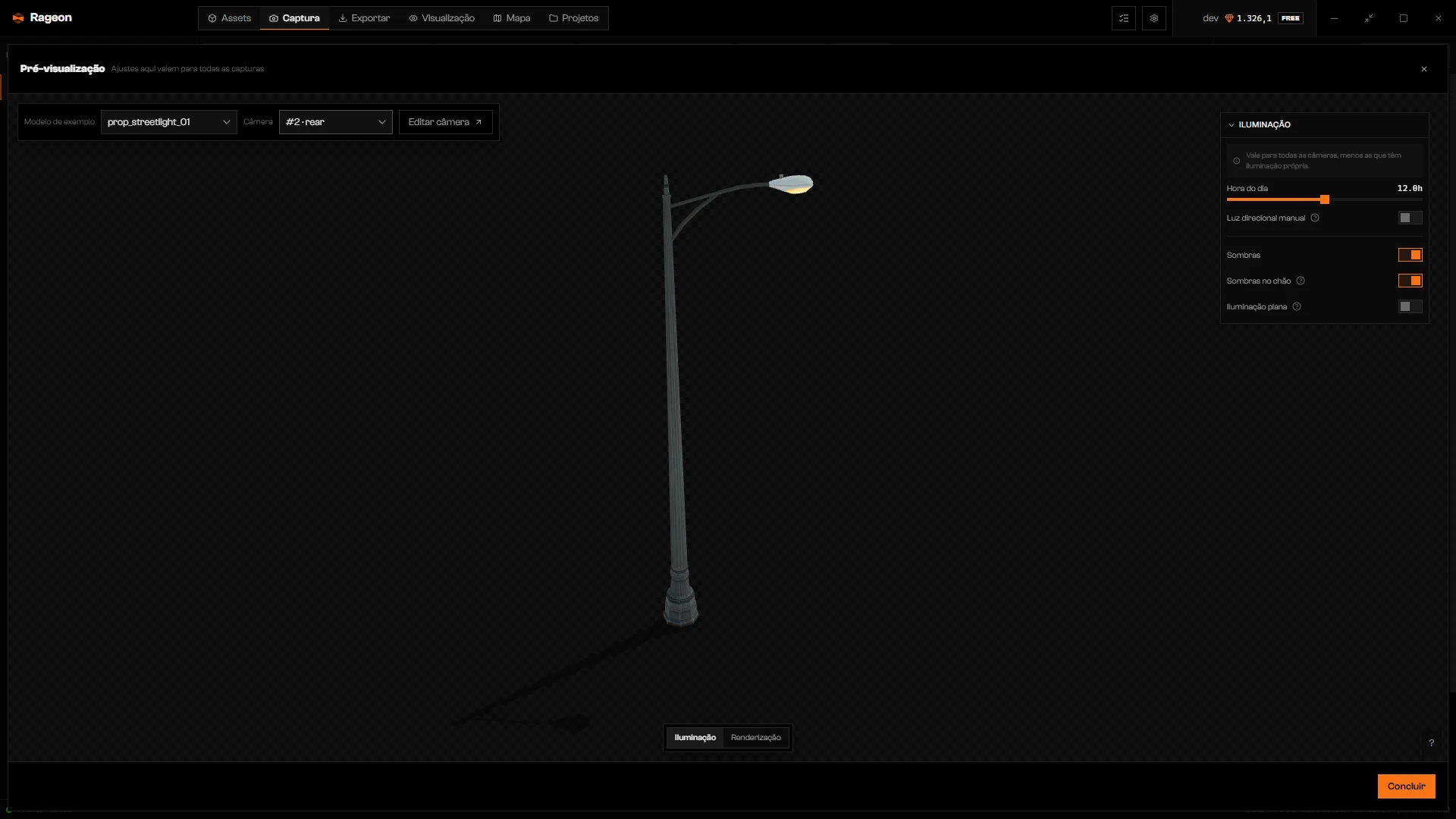1456x819 pixels.
Task: Click help icon beside Iluminação plana
Action: [x=1297, y=306]
